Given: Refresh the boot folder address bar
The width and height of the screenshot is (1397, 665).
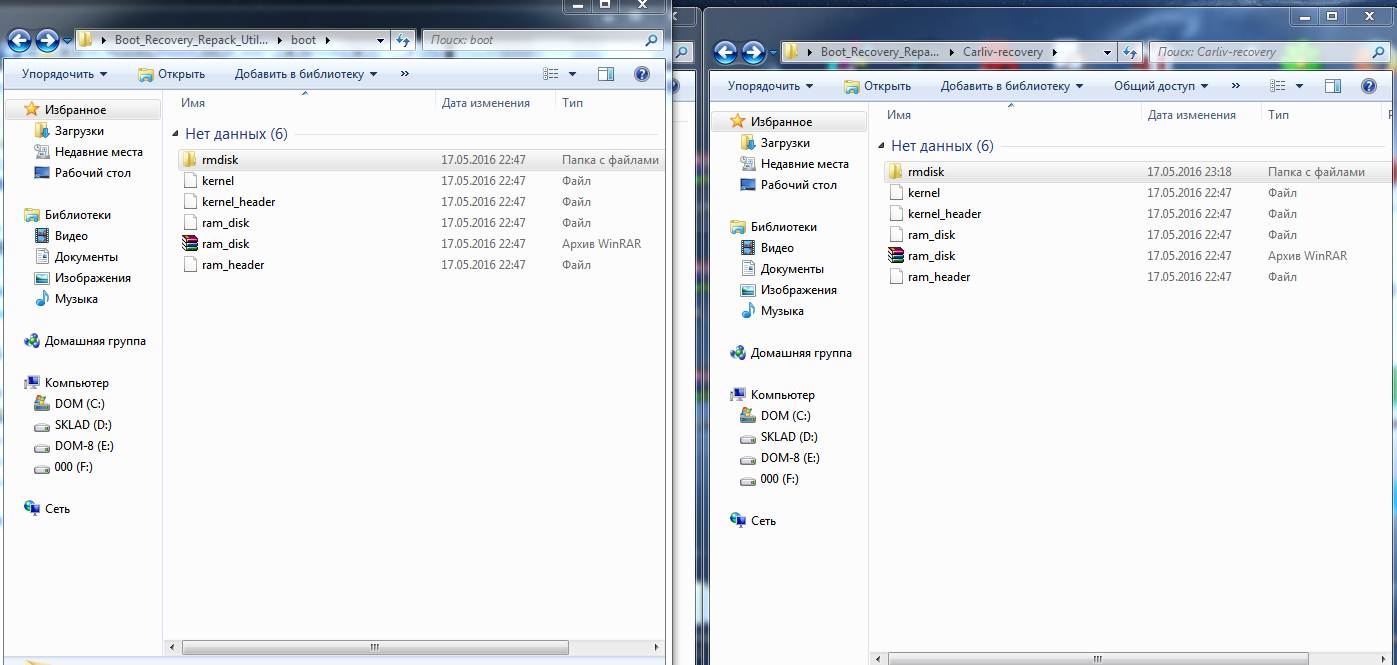Looking at the screenshot, I should coord(403,40).
